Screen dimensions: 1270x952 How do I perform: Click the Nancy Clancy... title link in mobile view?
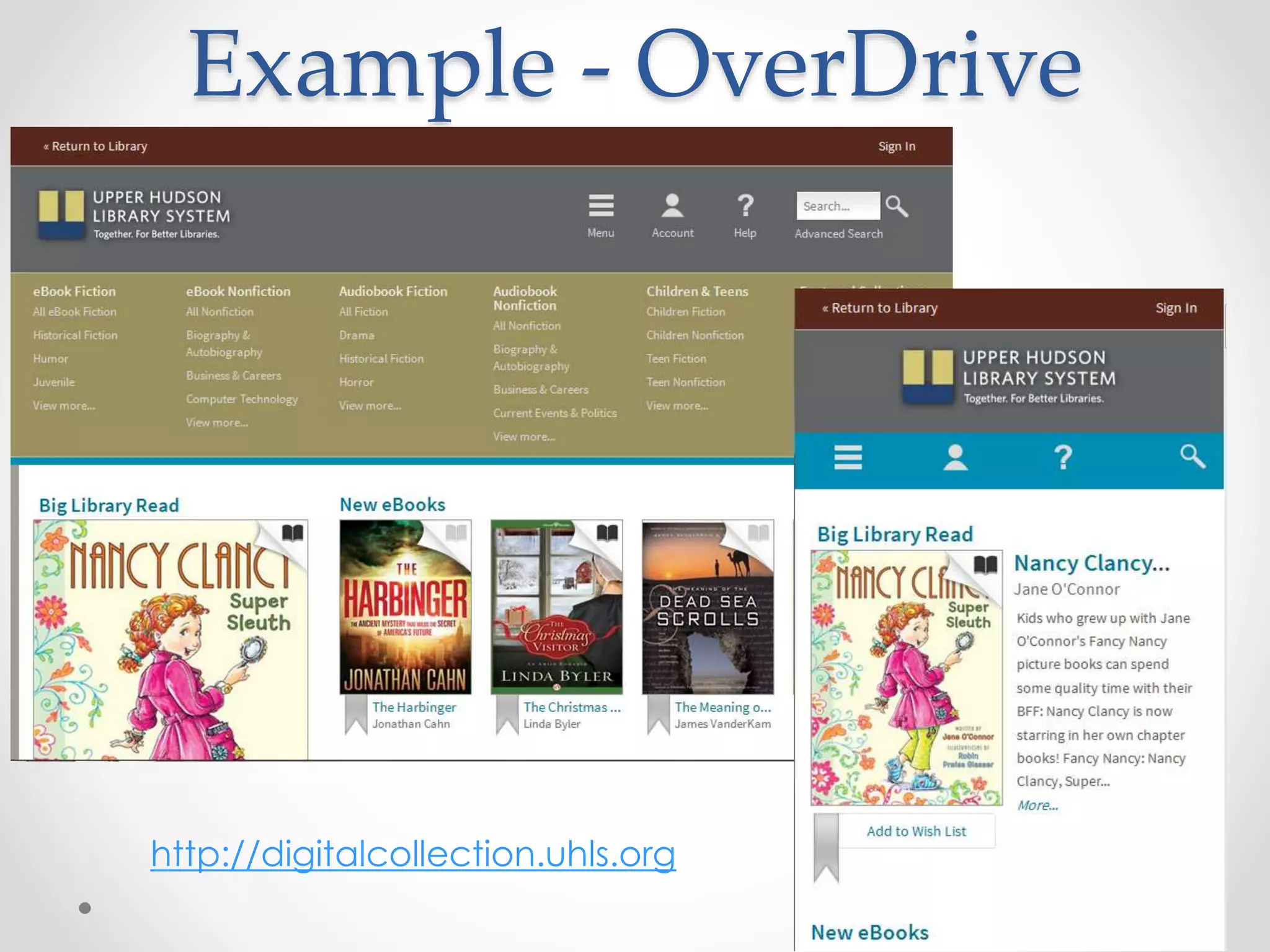[1091, 563]
